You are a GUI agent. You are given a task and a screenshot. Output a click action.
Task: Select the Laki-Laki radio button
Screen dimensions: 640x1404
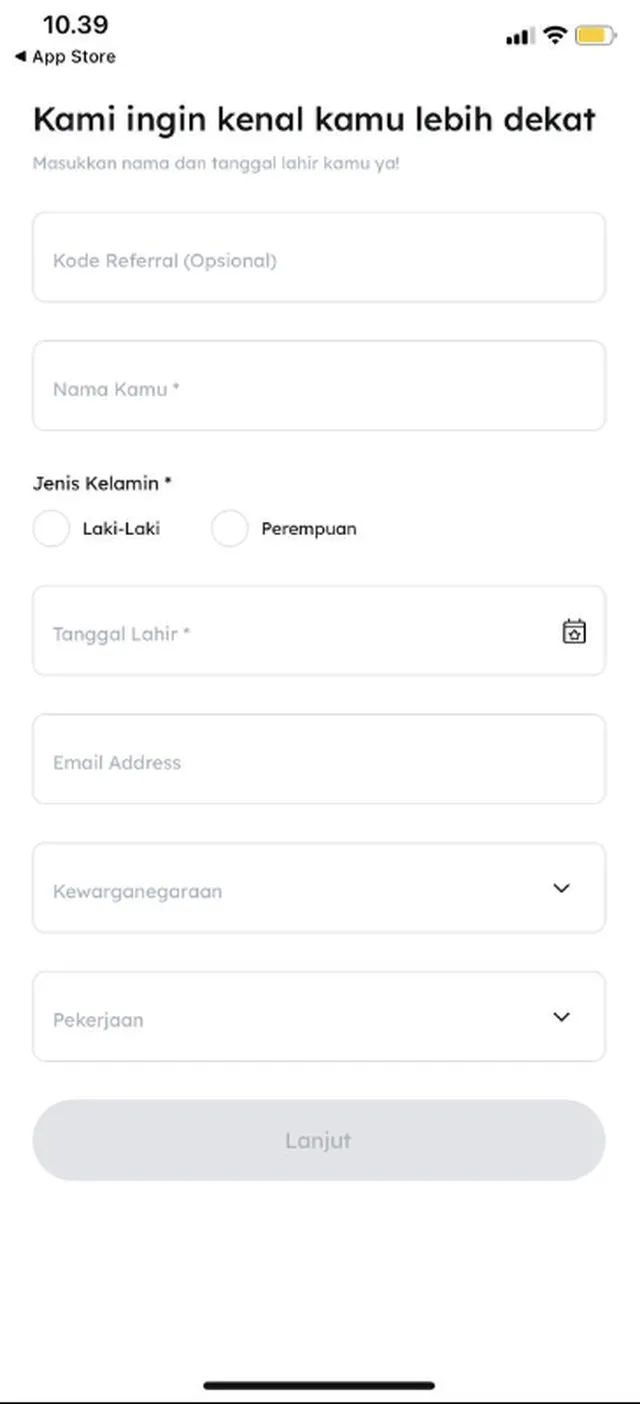pos(51,529)
